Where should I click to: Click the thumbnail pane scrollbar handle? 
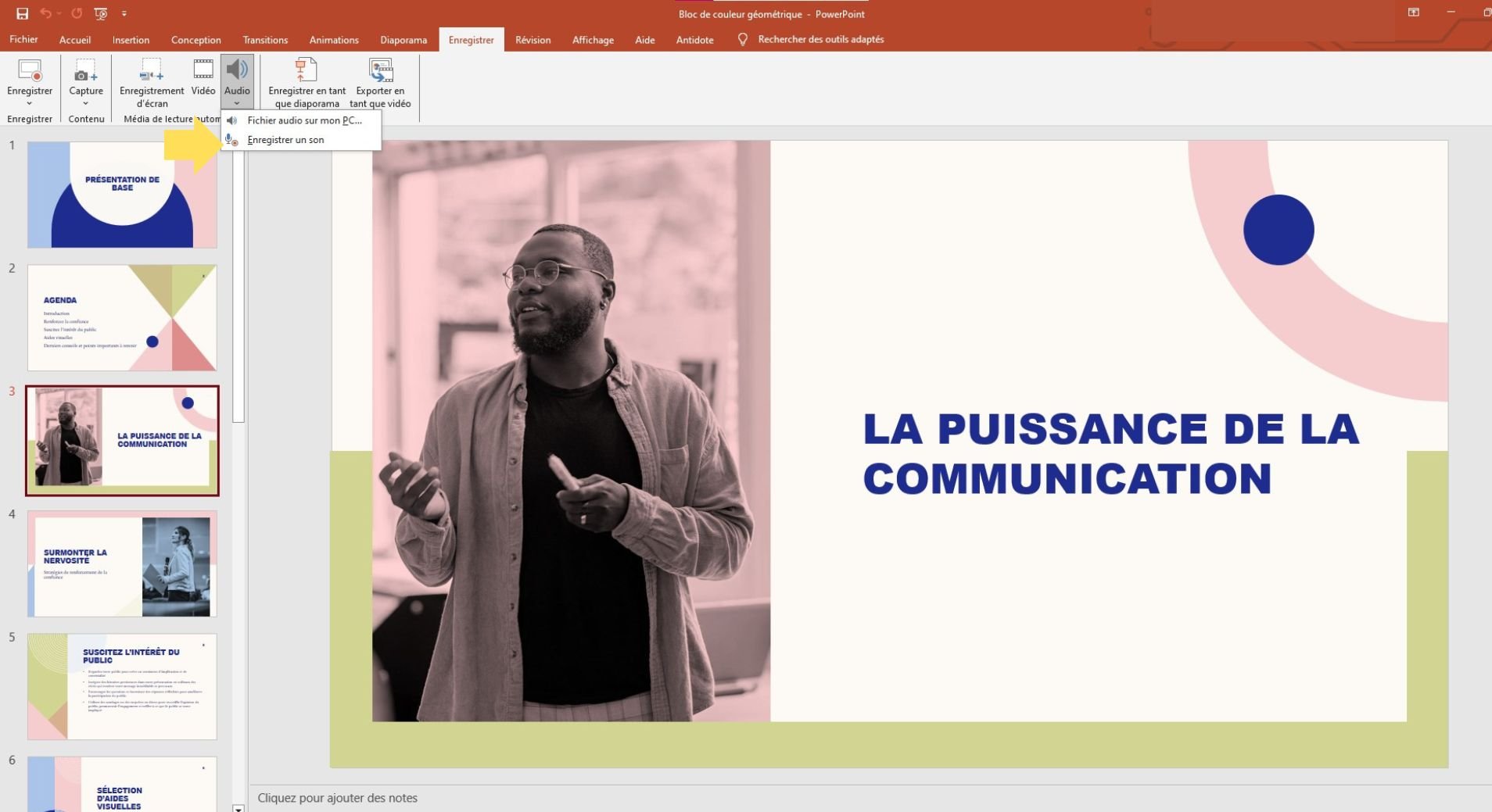click(x=239, y=286)
